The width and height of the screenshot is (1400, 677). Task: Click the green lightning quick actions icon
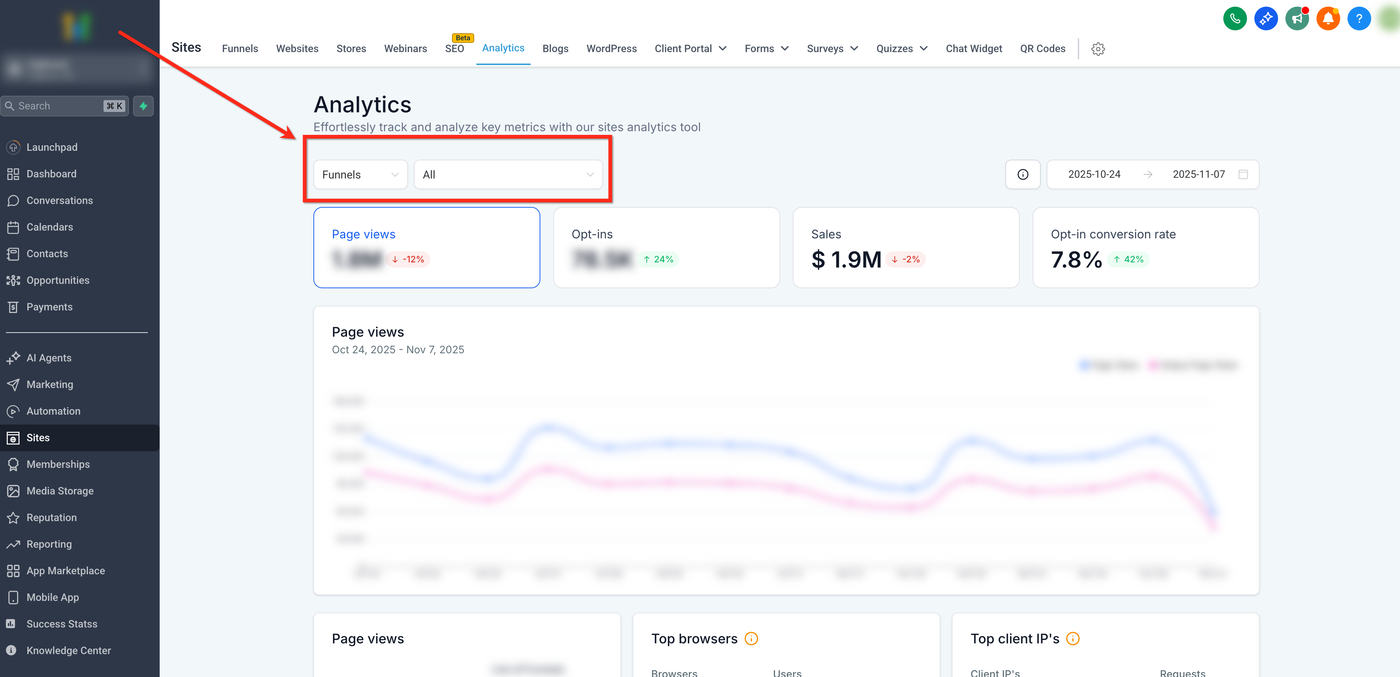[144, 106]
